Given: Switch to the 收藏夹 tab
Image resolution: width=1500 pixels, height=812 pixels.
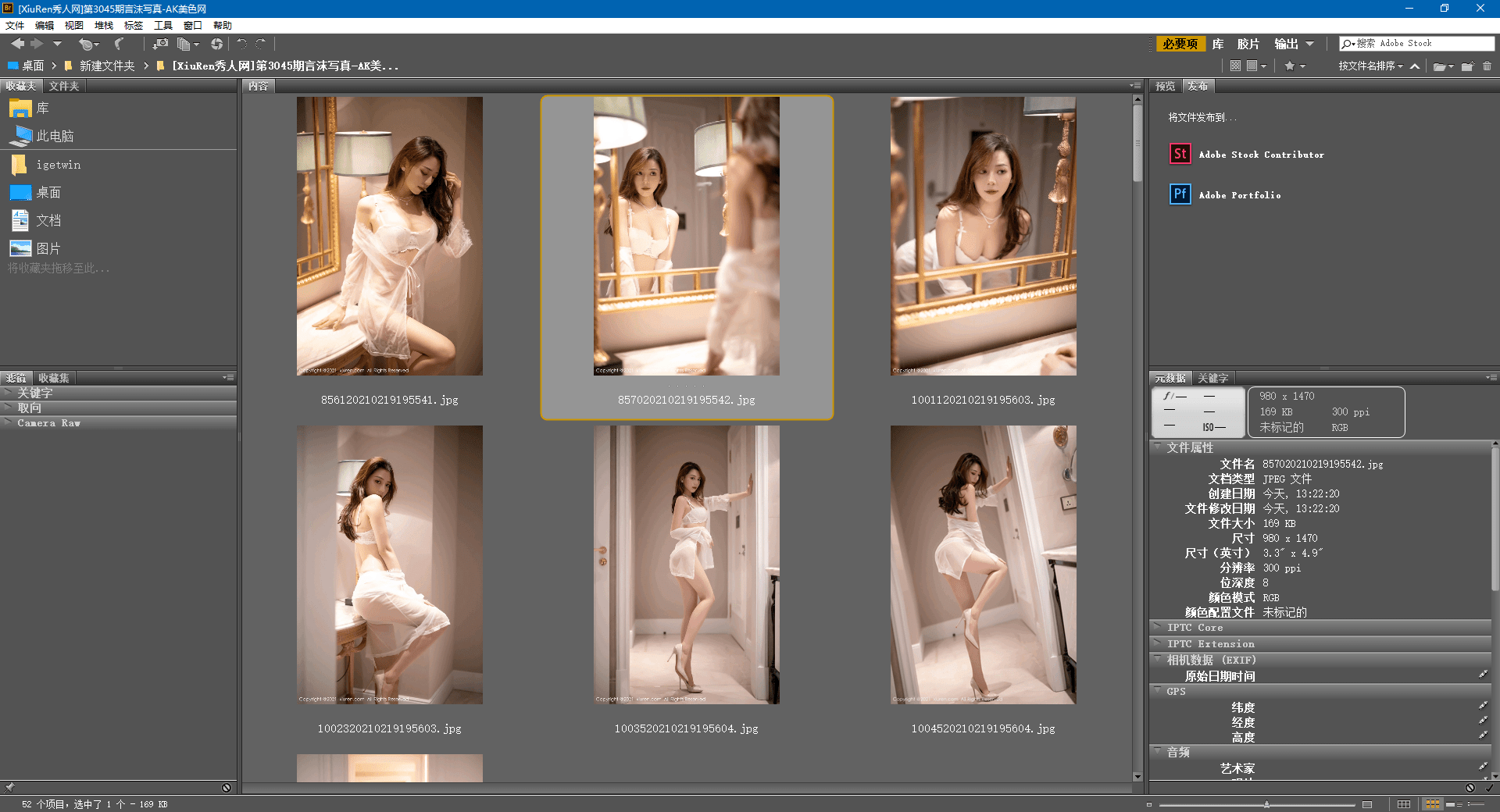Looking at the screenshot, I should (x=21, y=86).
